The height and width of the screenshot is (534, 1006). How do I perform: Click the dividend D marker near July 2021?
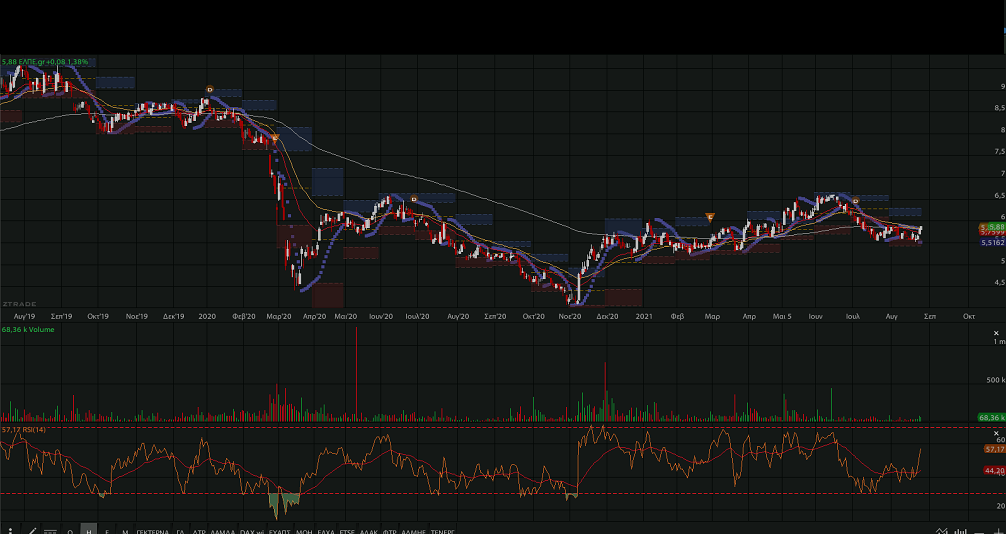tap(856, 201)
